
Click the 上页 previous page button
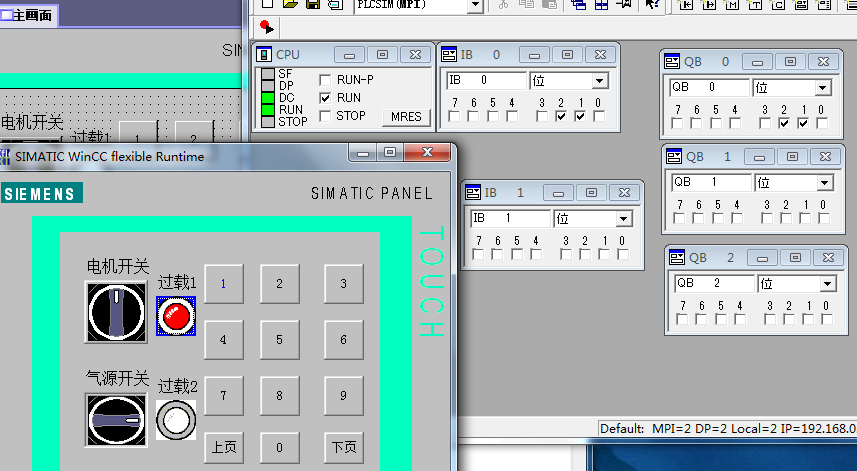[224, 448]
